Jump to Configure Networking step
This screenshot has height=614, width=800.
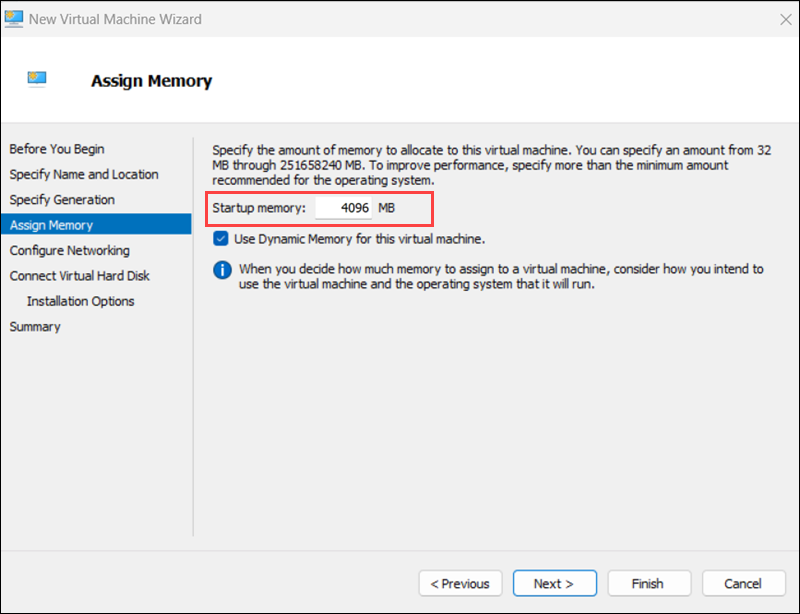(x=69, y=251)
